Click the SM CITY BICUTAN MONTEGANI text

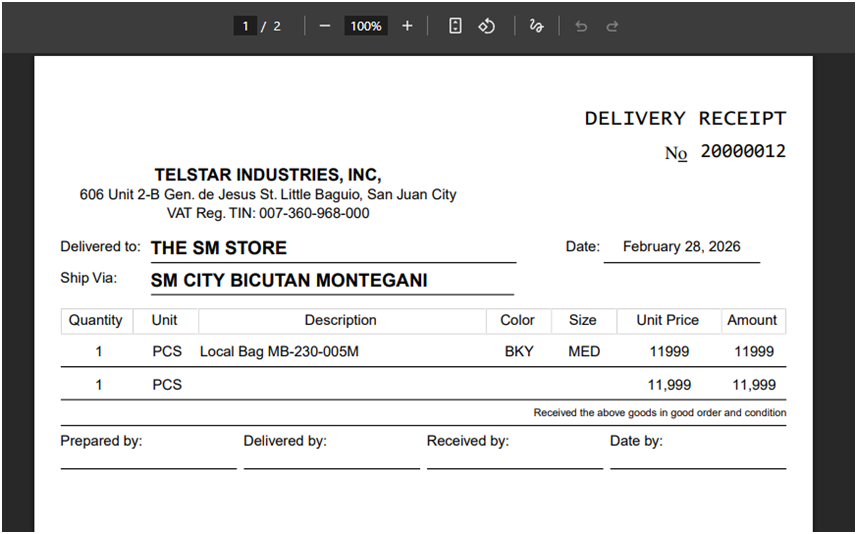click(288, 281)
